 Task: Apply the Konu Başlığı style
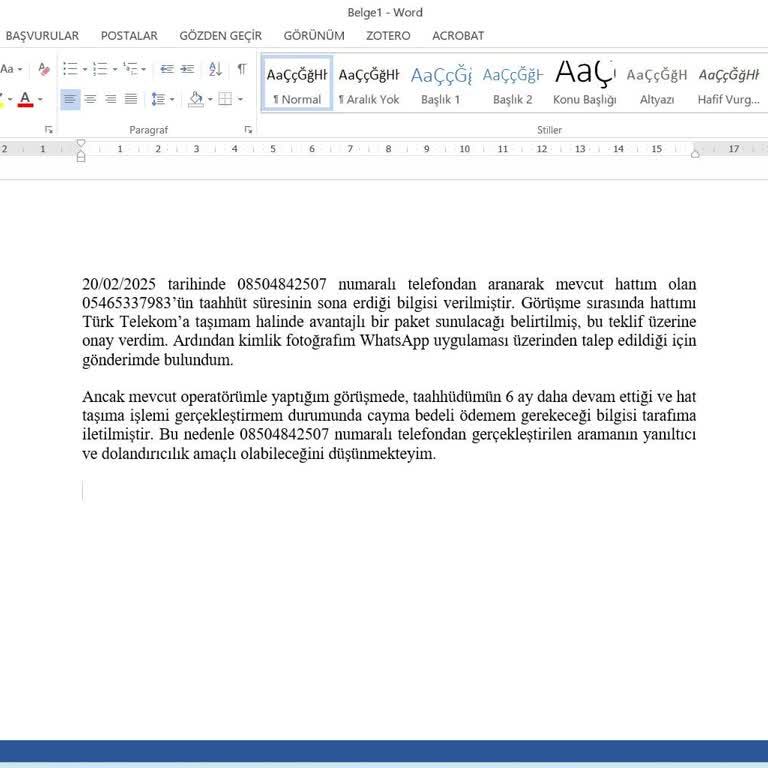click(584, 83)
